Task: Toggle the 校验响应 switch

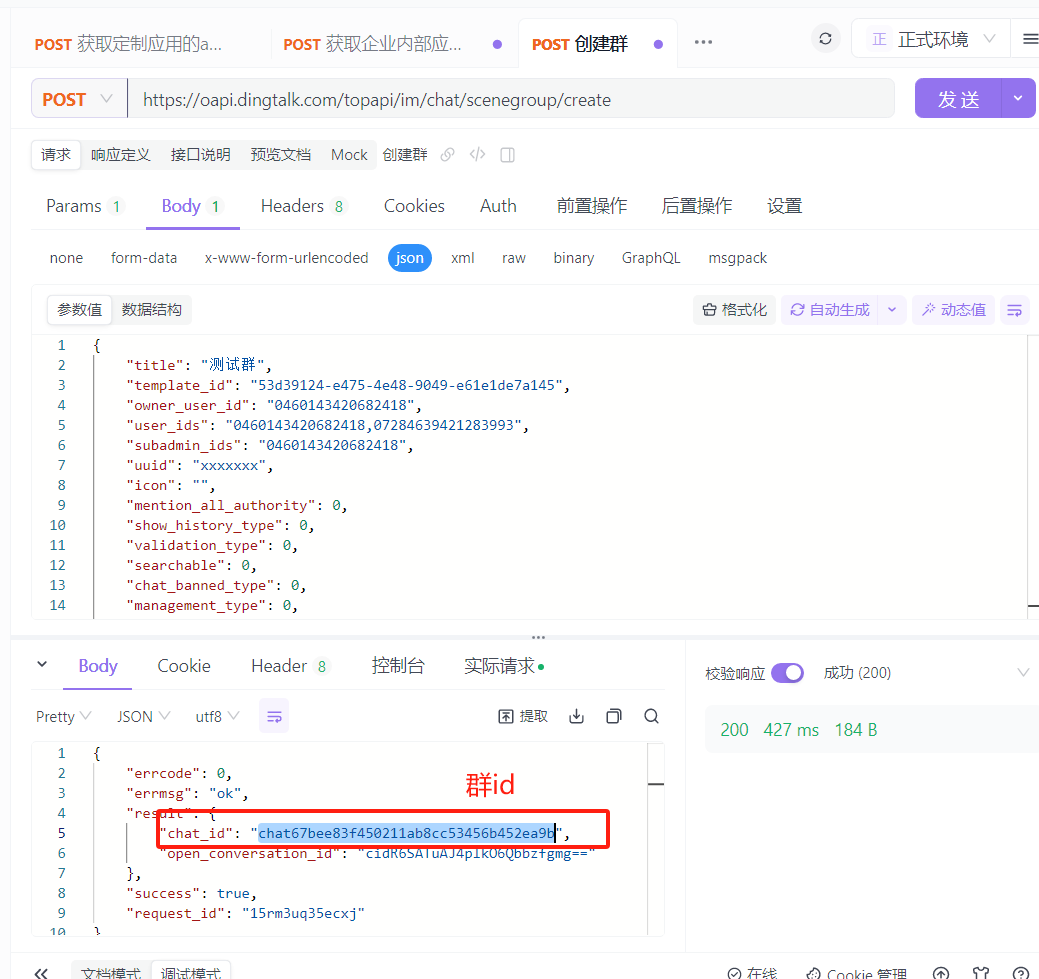Action: coord(787,673)
